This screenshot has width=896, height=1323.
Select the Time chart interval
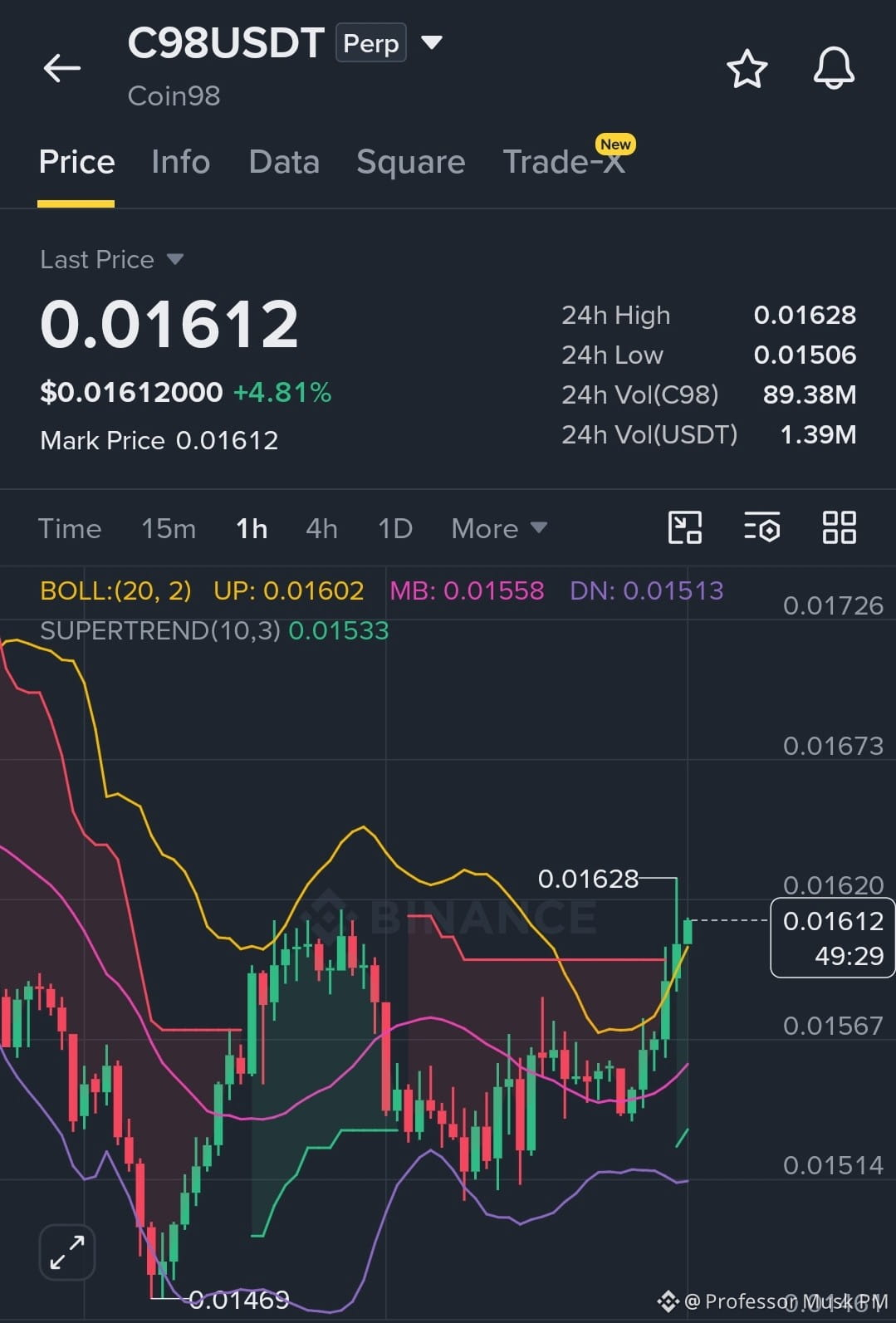(70, 528)
